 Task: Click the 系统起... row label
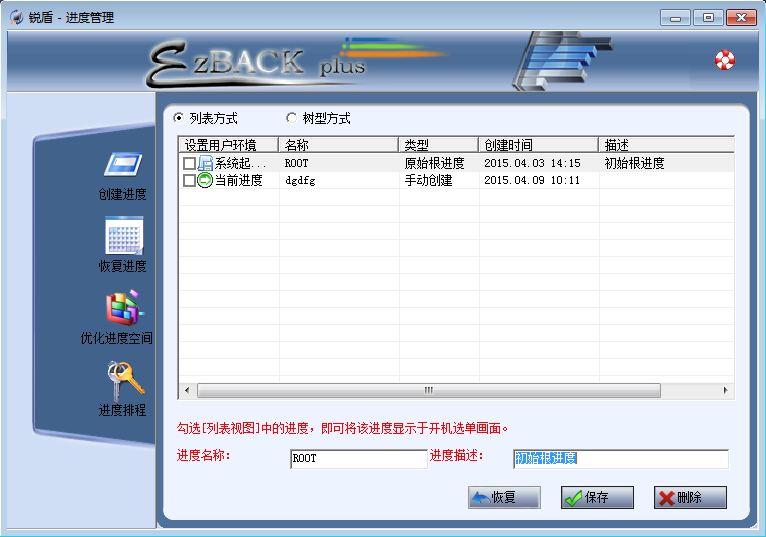click(240, 163)
